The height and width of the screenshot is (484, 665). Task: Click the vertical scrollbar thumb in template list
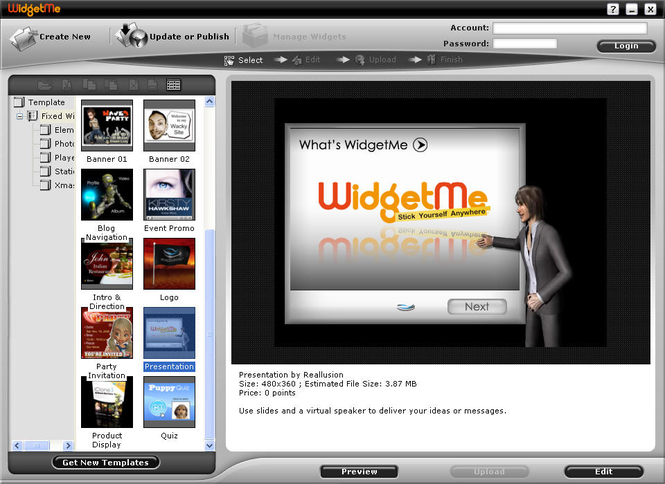[x=210, y=334]
